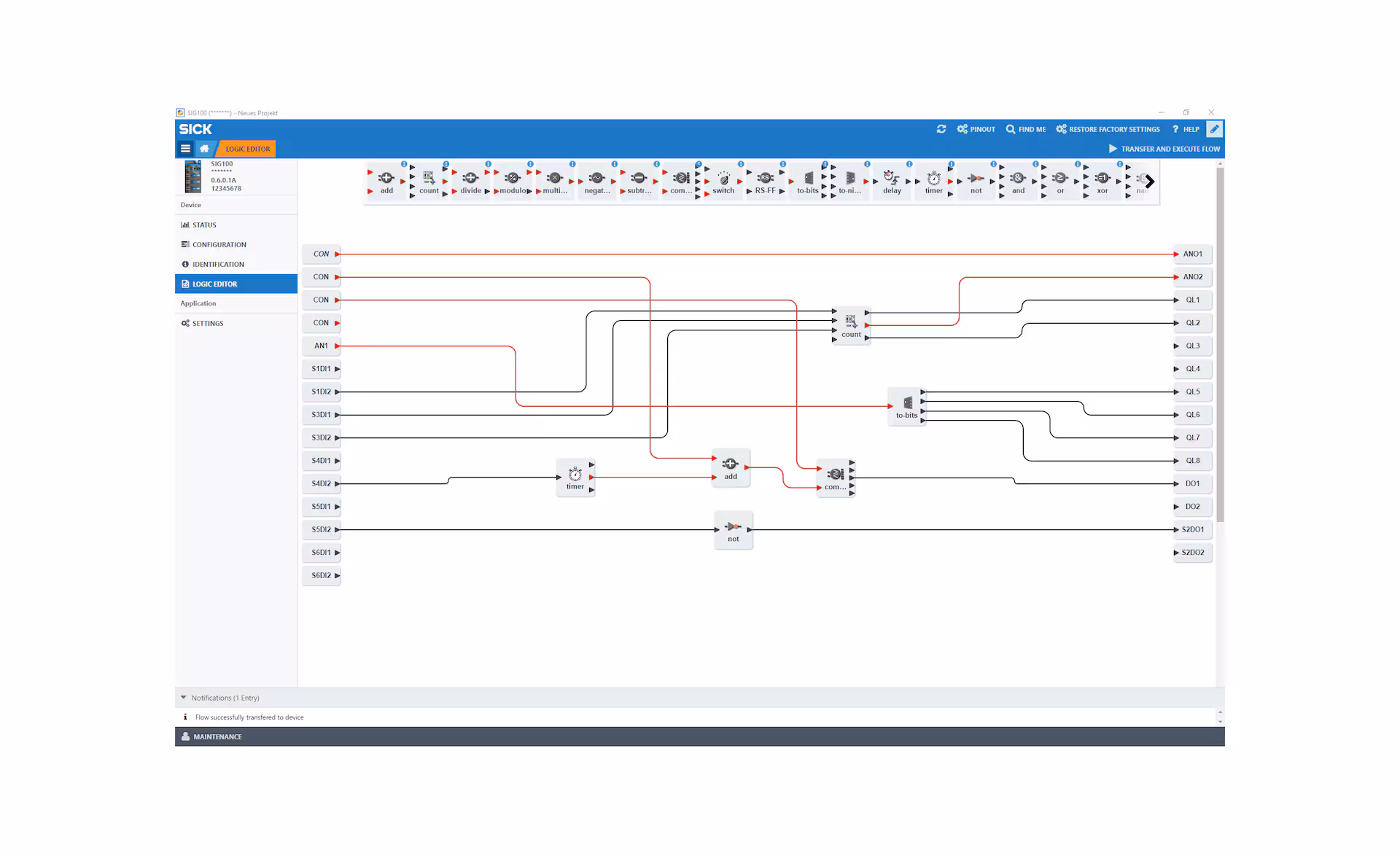The height and width of the screenshot is (853, 1400).
Task: Toggle edit mode with the pencil icon
Action: click(x=1214, y=129)
